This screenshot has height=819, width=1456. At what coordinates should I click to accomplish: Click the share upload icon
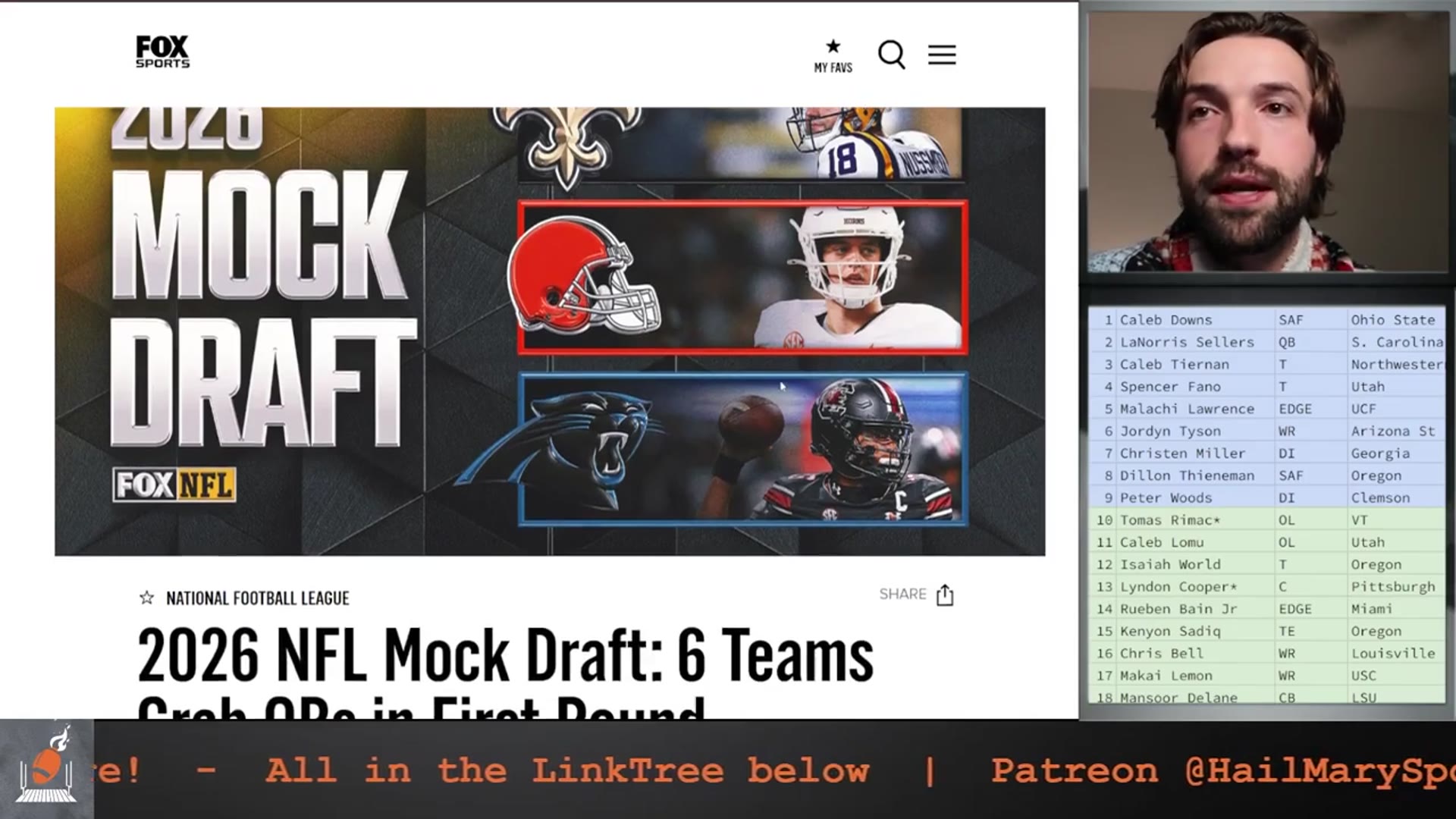[x=945, y=595]
